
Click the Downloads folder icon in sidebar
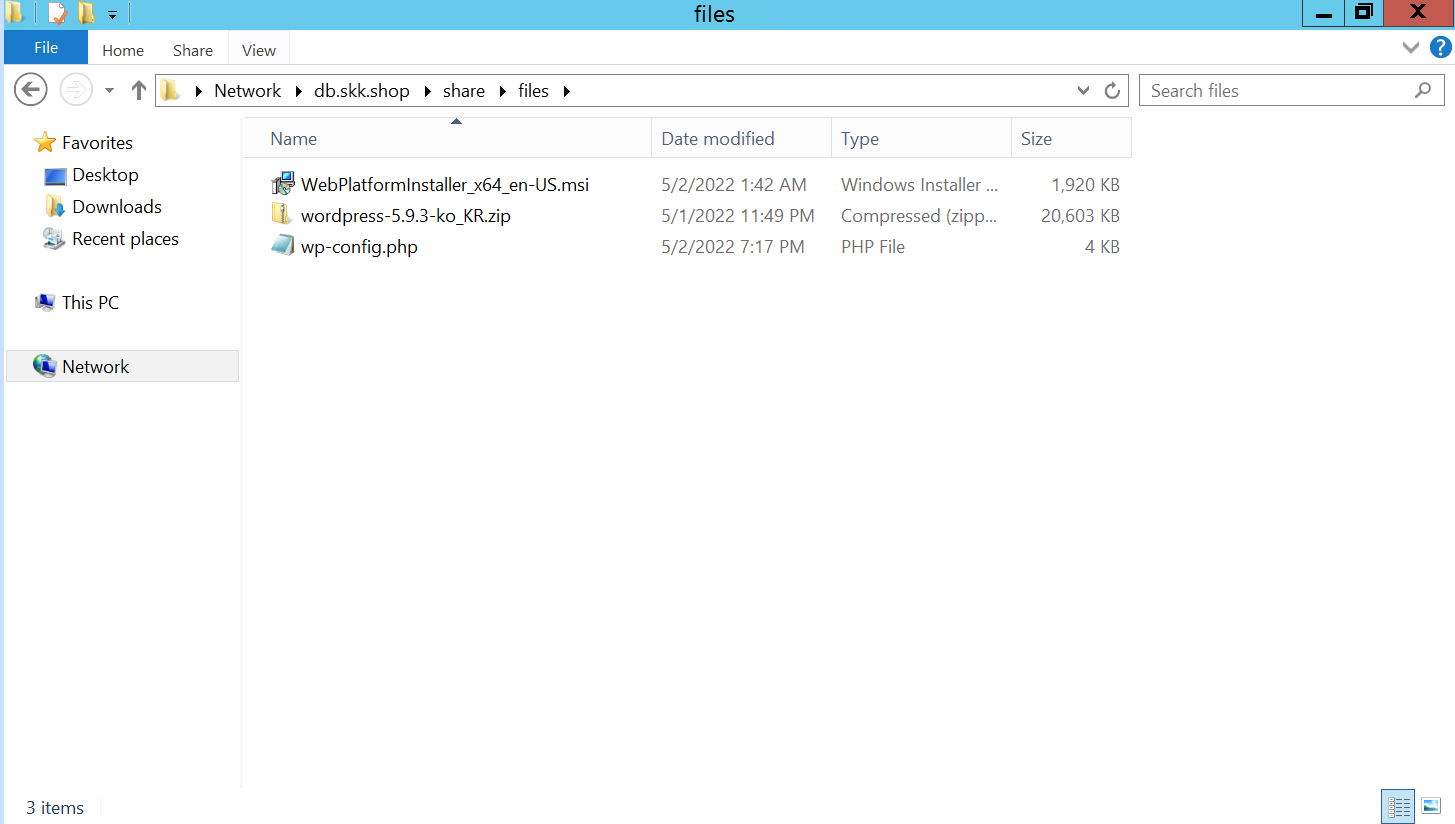[x=55, y=207]
